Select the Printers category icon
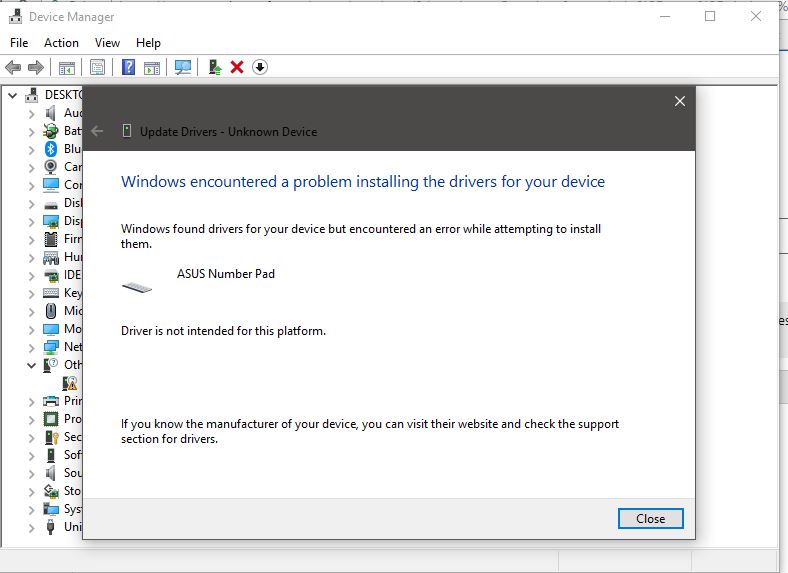Viewport: 788px width, 573px height. click(51, 401)
